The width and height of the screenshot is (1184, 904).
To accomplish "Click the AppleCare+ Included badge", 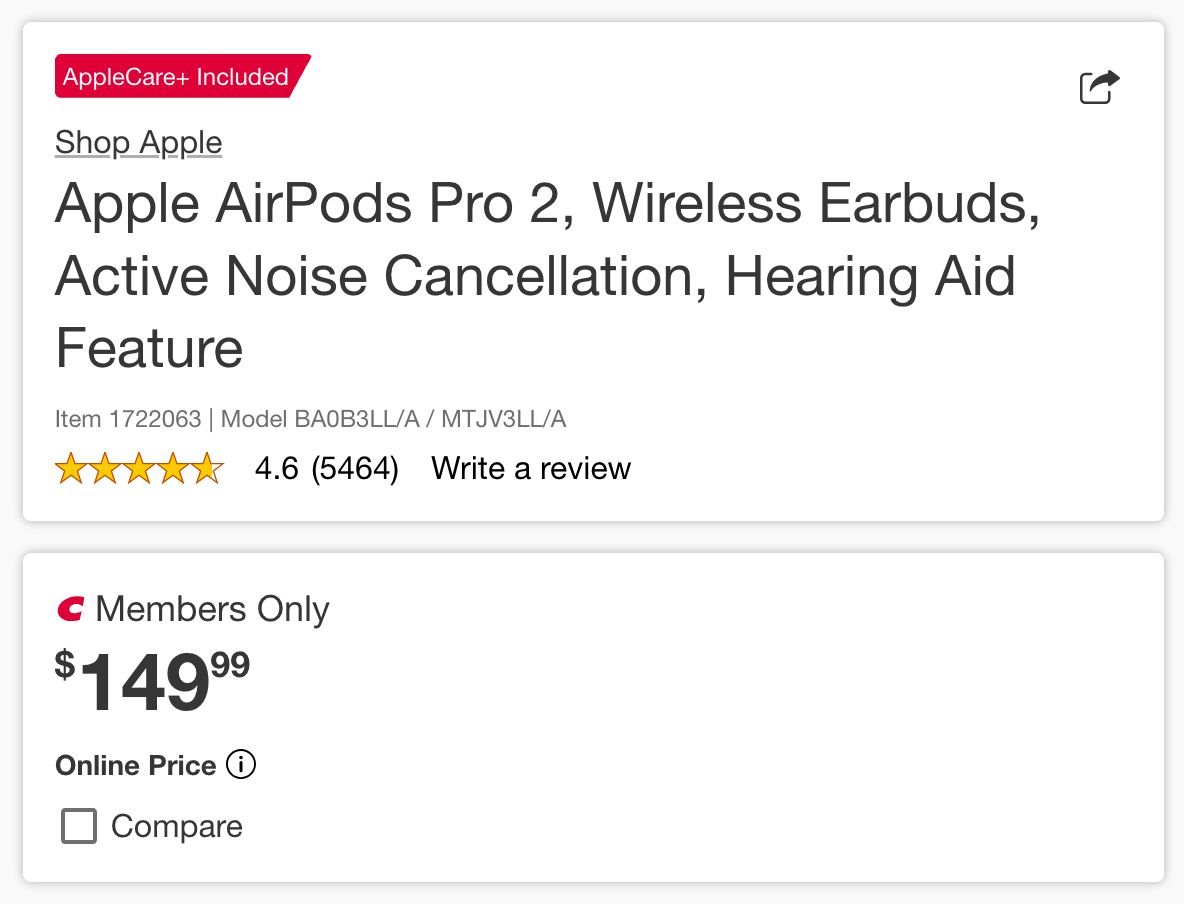I will 176,77.
